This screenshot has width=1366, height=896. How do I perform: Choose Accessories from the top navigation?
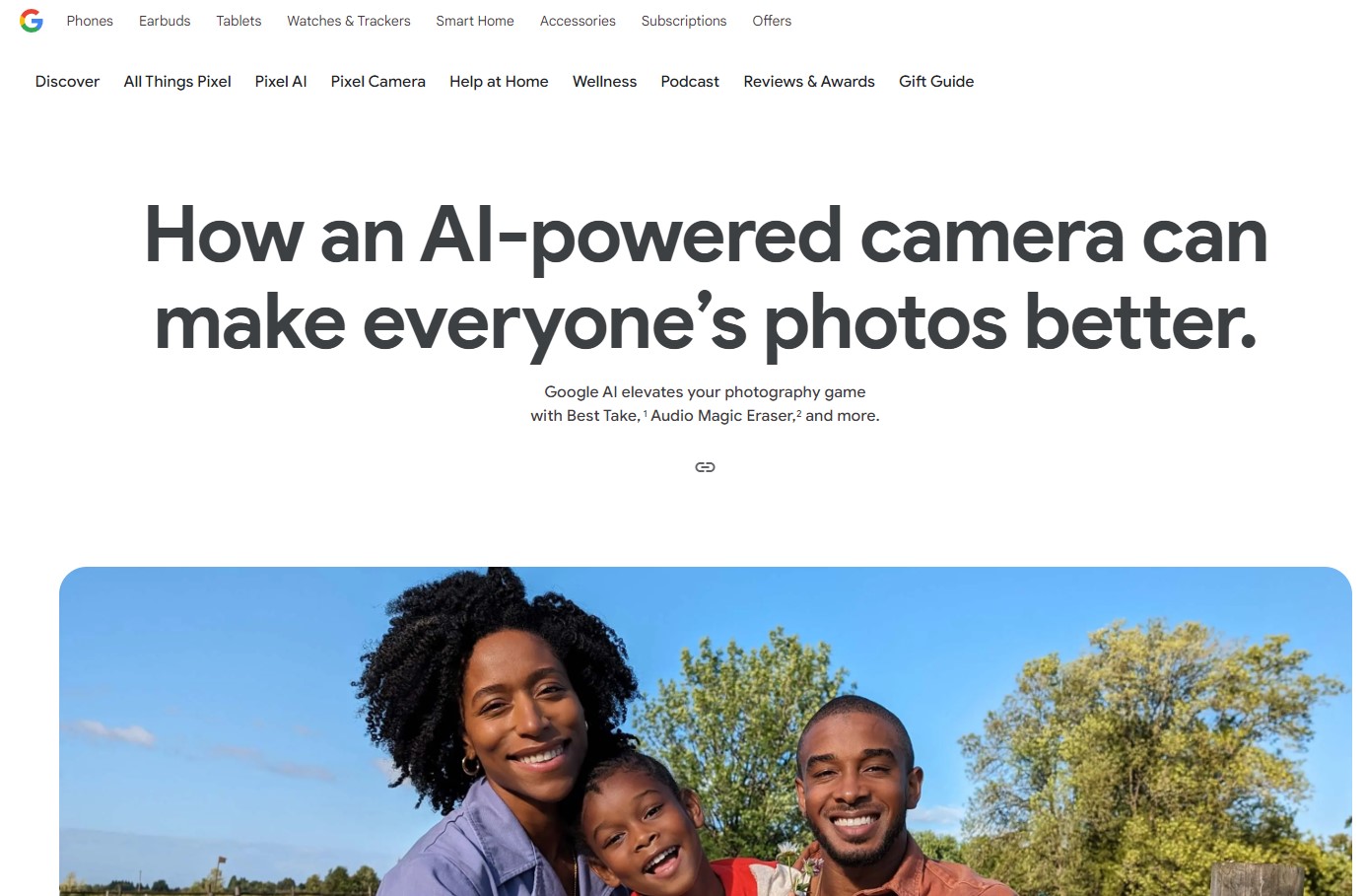point(578,21)
